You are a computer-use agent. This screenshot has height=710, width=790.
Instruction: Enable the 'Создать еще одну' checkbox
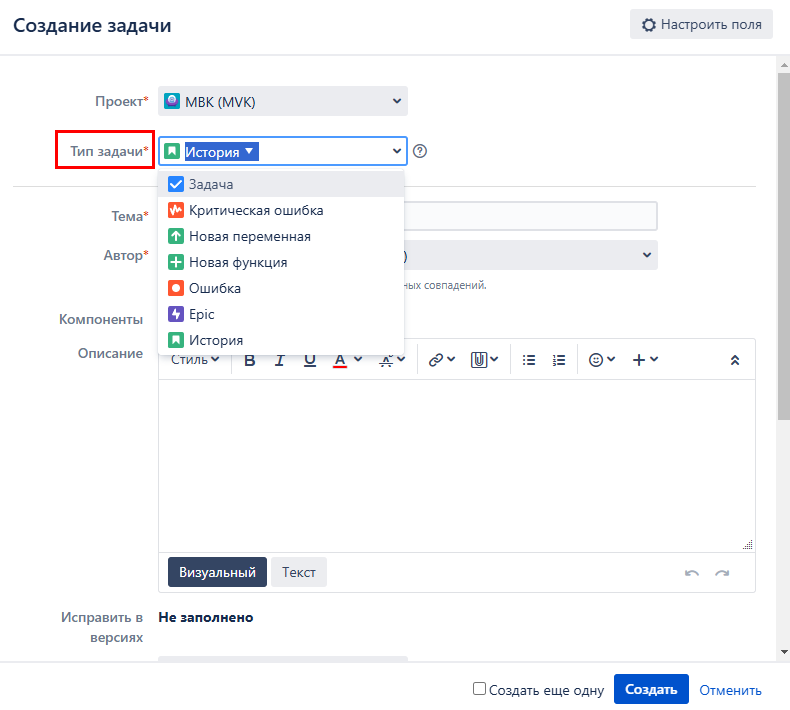pos(480,689)
